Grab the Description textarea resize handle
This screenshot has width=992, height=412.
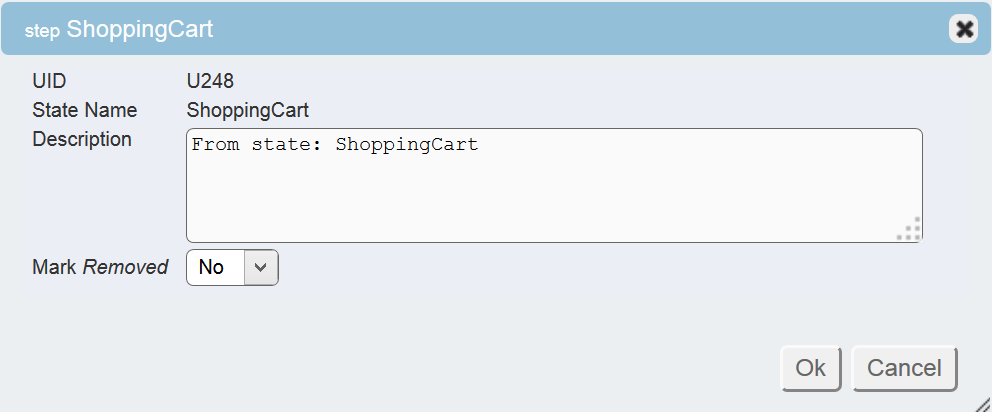tap(910, 231)
